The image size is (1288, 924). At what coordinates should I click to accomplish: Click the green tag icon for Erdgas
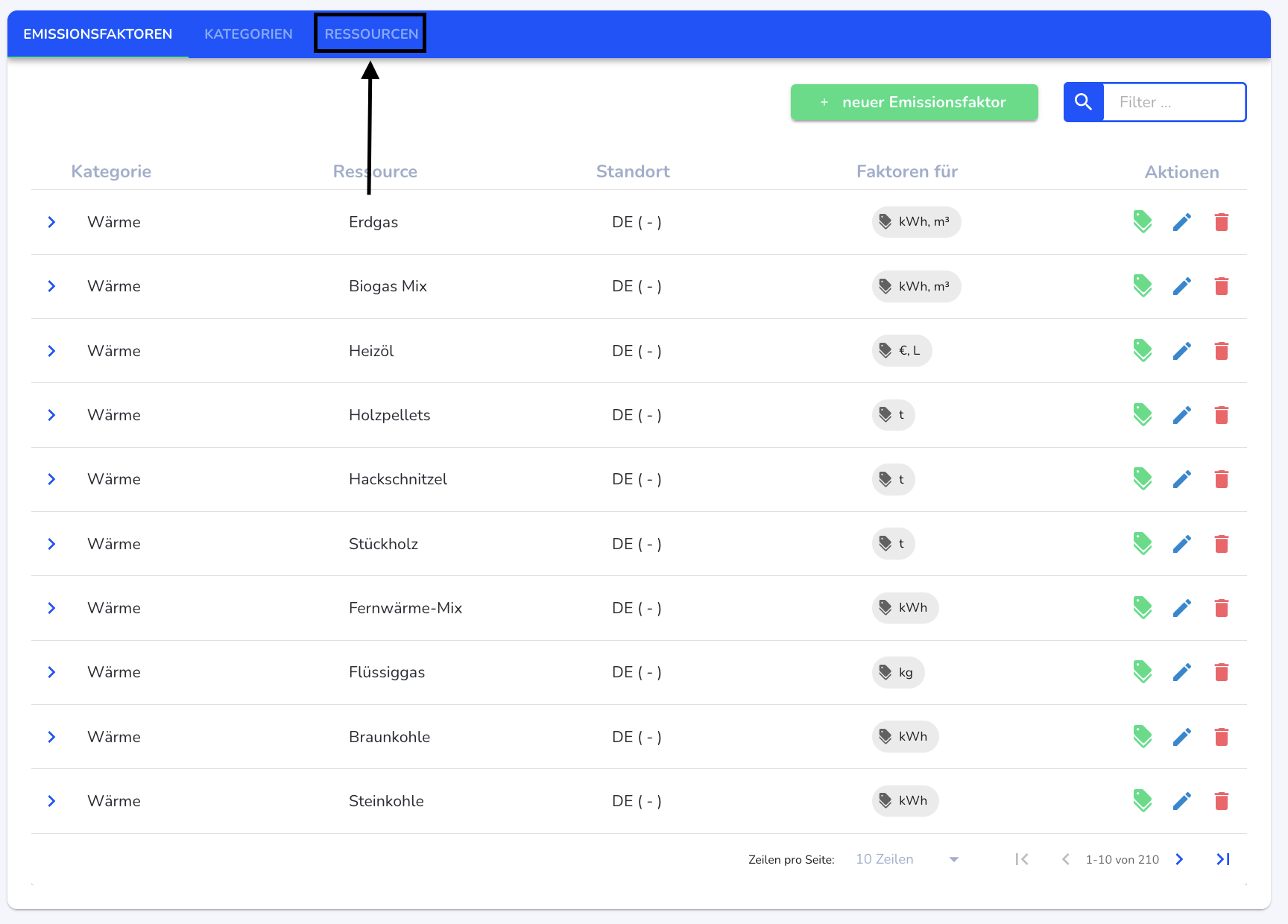point(1142,222)
